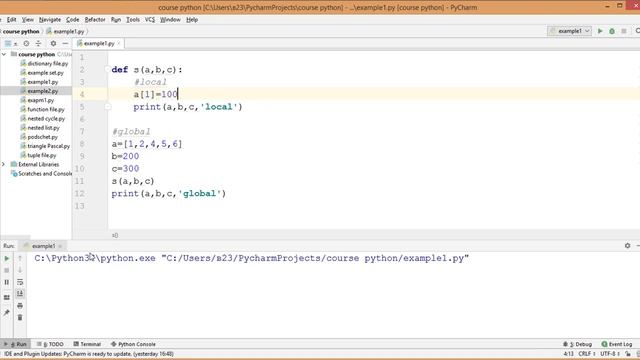Toggle soft-wrap in Run console
The width and height of the screenshot is (640, 360).
(x=20, y=282)
